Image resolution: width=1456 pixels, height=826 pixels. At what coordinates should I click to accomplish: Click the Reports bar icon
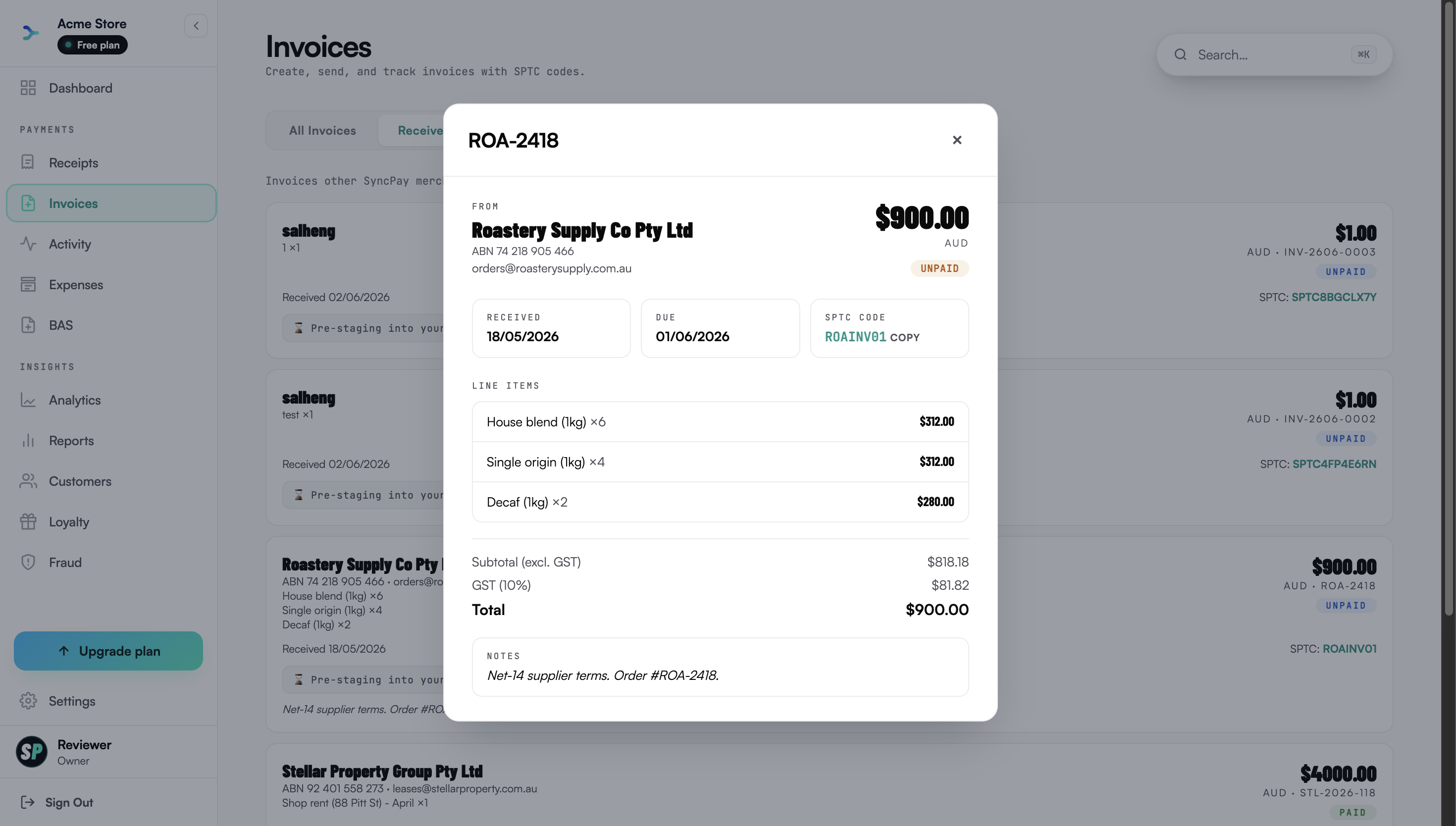click(x=28, y=441)
